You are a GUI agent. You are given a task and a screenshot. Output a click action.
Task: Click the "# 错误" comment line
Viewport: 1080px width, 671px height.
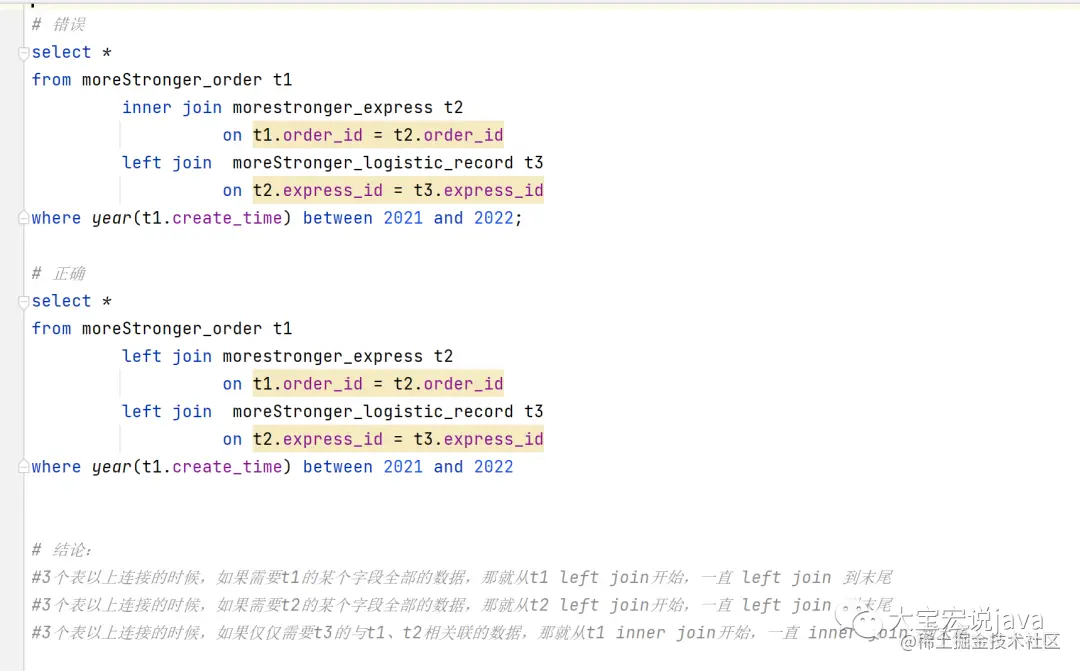click(59, 25)
